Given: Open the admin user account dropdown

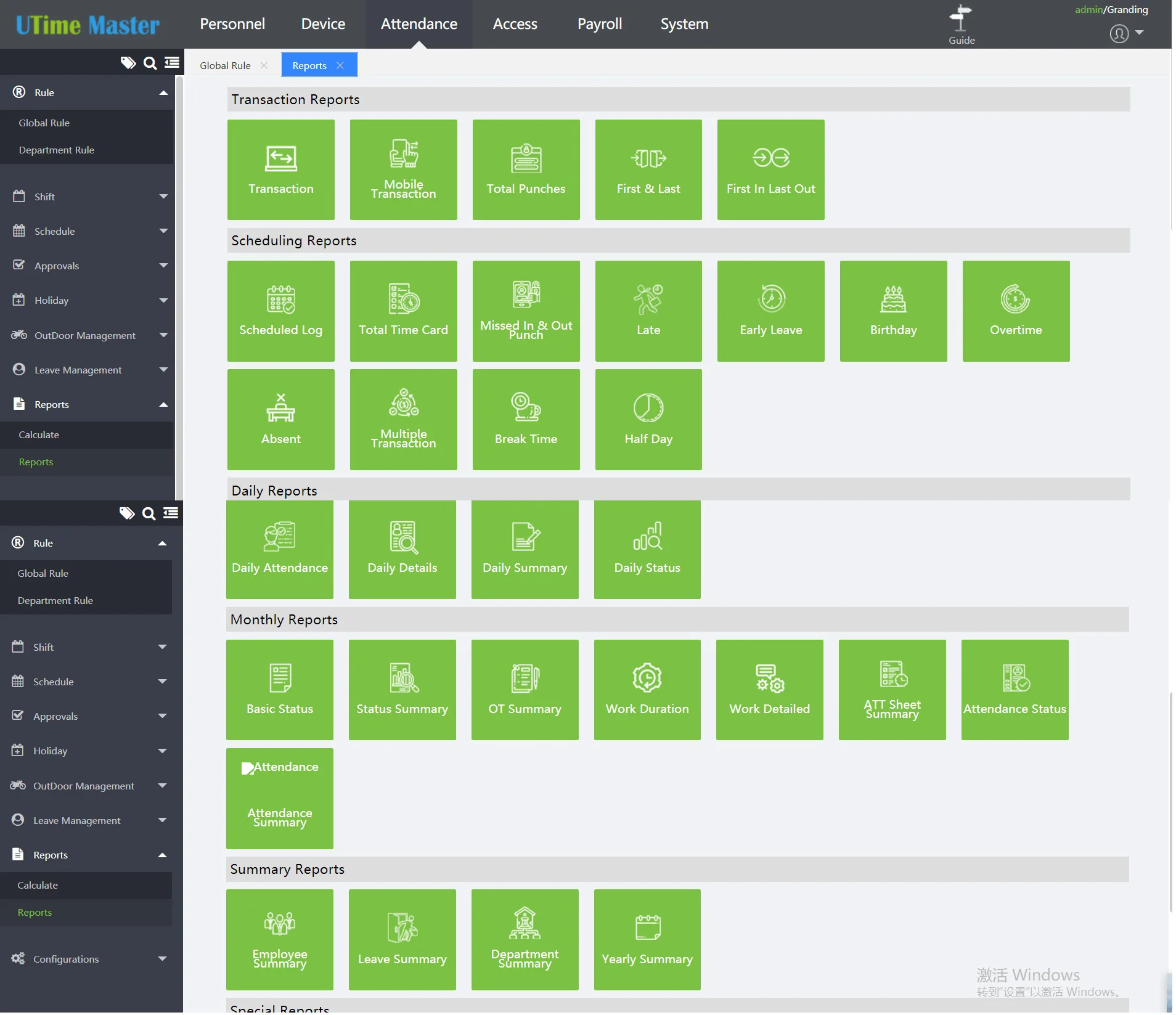Looking at the screenshot, I should click(1125, 33).
